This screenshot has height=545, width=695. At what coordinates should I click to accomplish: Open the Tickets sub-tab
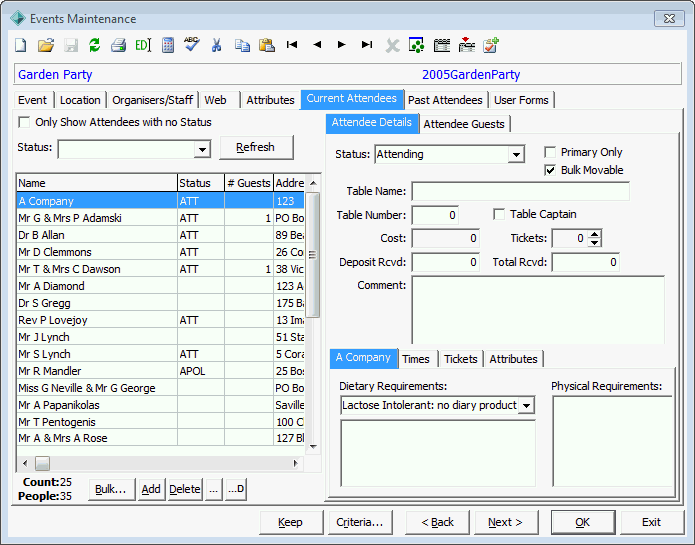[461, 359]
